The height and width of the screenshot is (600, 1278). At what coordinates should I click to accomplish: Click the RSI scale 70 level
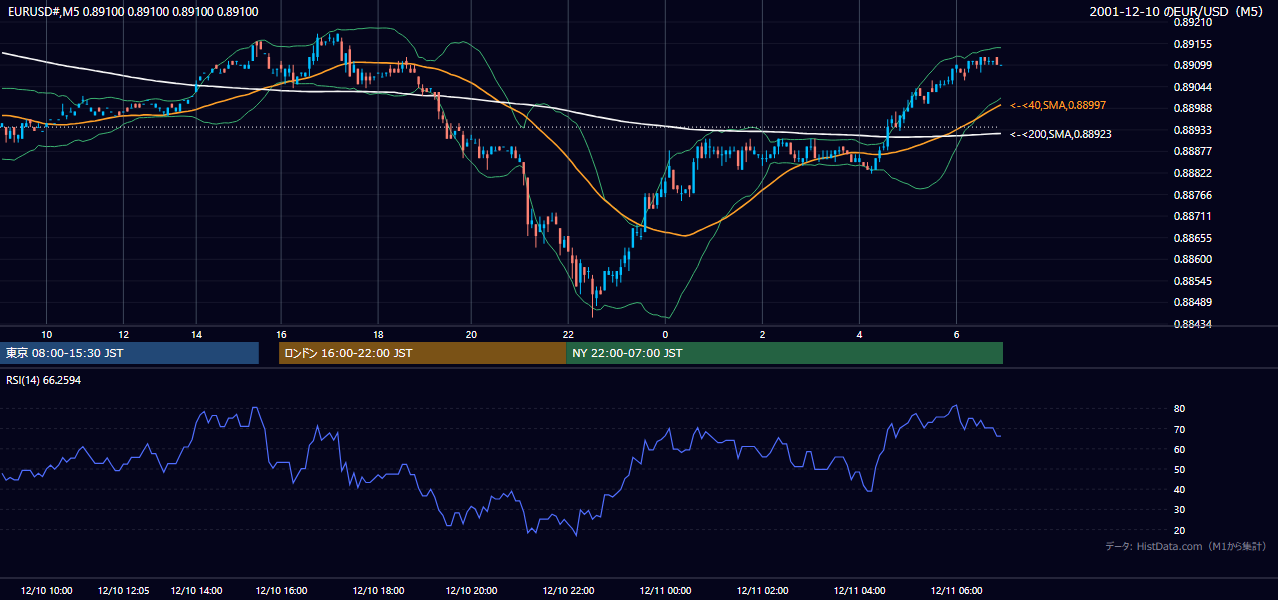point(1179,429)
